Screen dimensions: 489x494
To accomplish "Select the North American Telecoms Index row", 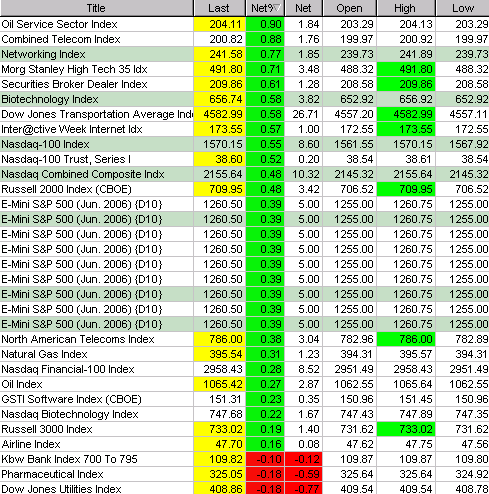I will click(x=244, y=339).
